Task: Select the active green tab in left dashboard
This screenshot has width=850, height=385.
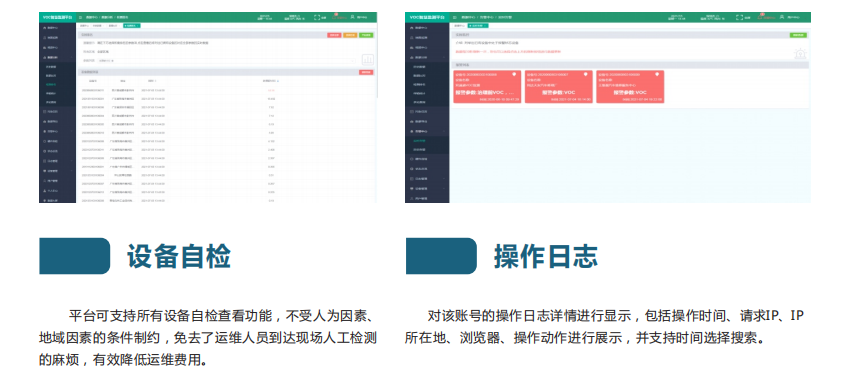Action: click(132, 25)
